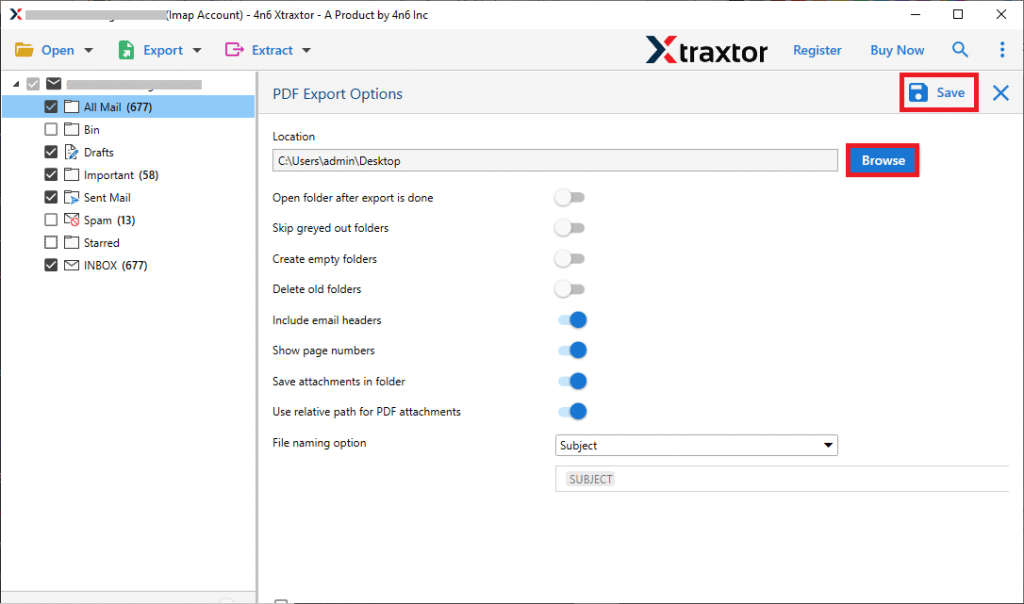This screenshot has height=604, width=1024.
Task: Click the Bin folder icon
Action: click(x=71, y=129)
